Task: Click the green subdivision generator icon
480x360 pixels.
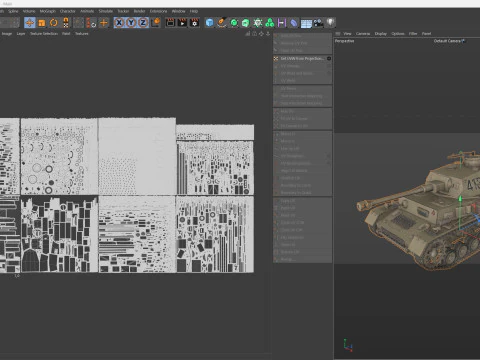Action: [234, 23]
